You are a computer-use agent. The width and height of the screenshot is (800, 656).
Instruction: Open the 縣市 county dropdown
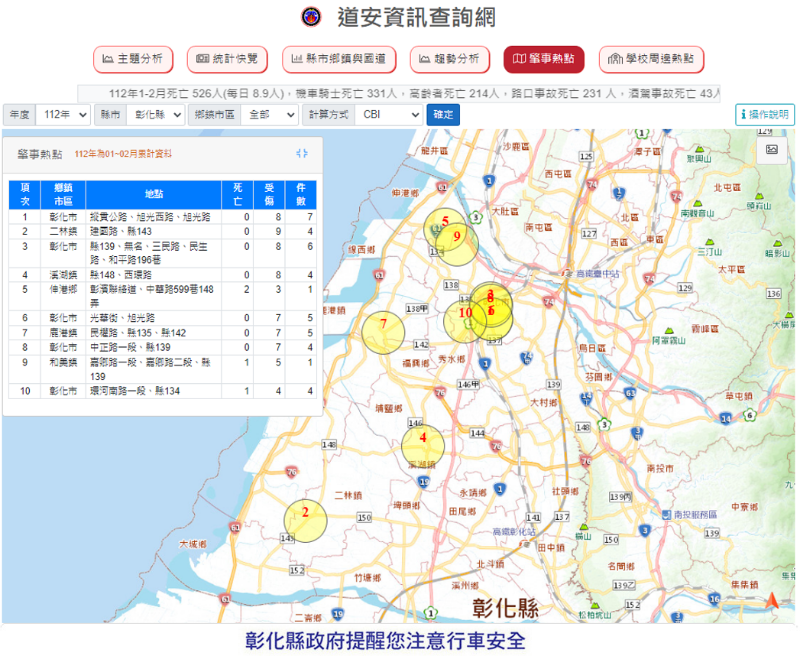(x=155, y=115)
